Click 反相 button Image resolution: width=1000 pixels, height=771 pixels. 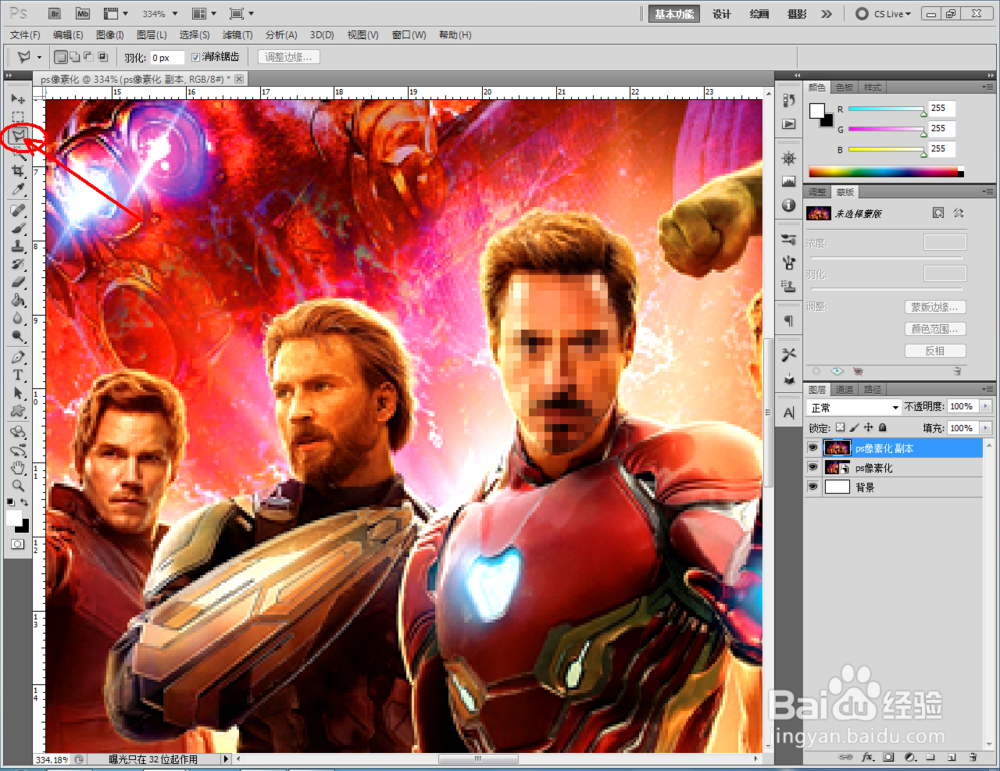click(x=934, y=351)
